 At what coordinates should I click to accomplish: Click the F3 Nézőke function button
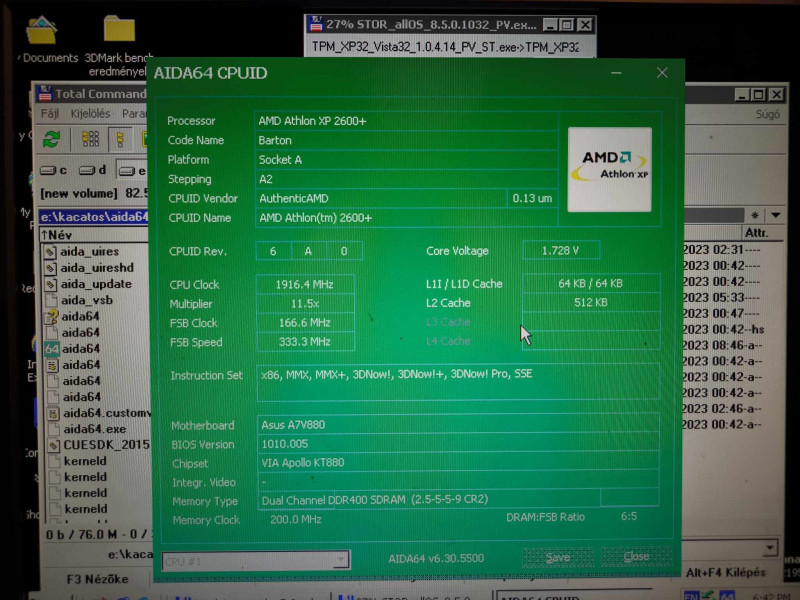(97, 579)
